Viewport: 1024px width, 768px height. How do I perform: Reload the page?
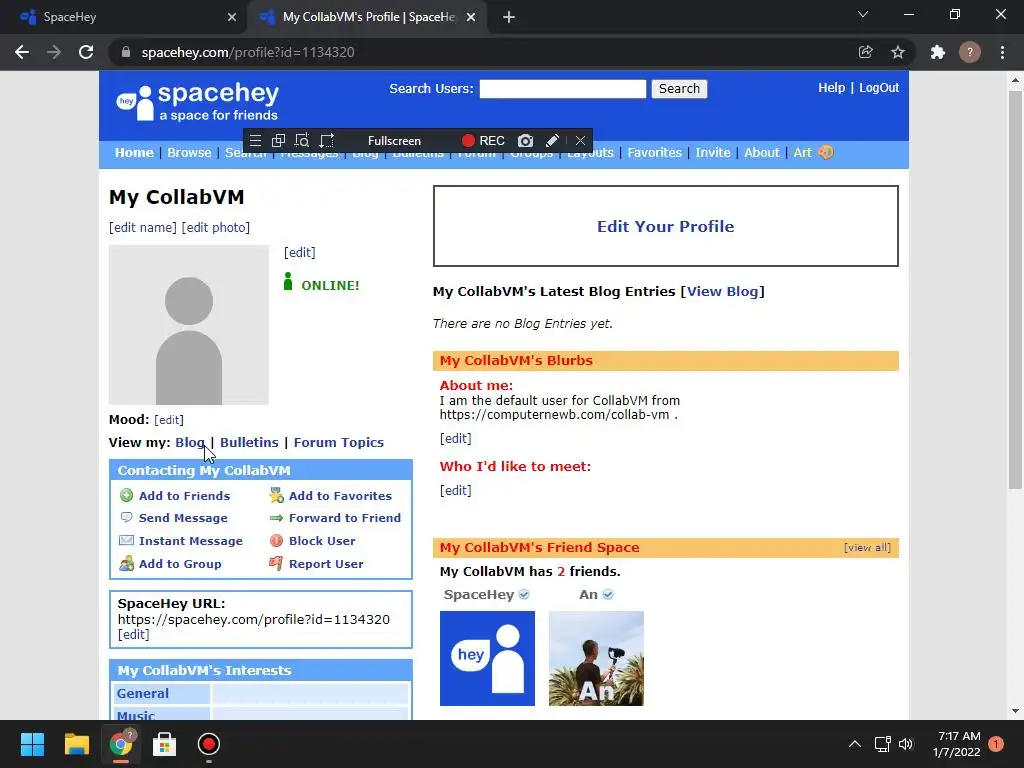(x=86, y=52)
